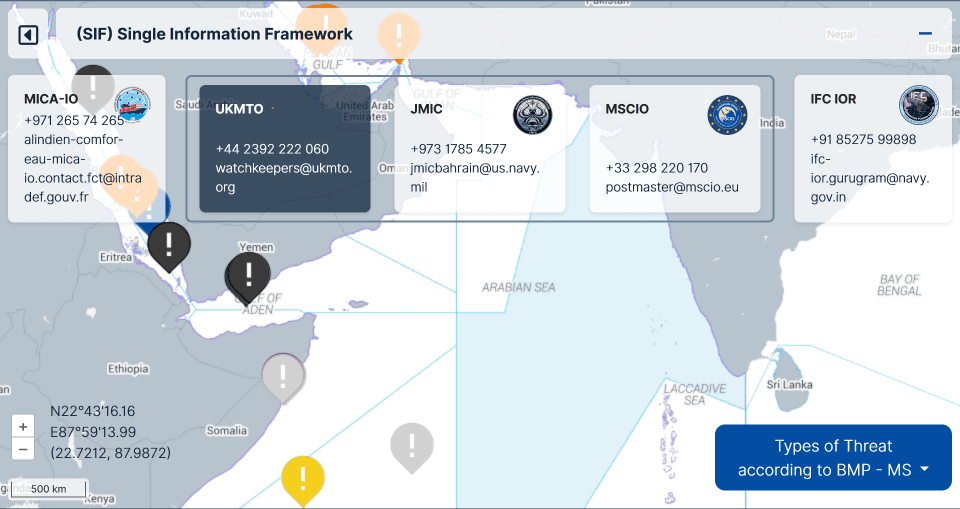Viewport: 960px width, 509px height.
Task: Open Types of Threat according to BMP dropdown
Action: pos(833,458)
